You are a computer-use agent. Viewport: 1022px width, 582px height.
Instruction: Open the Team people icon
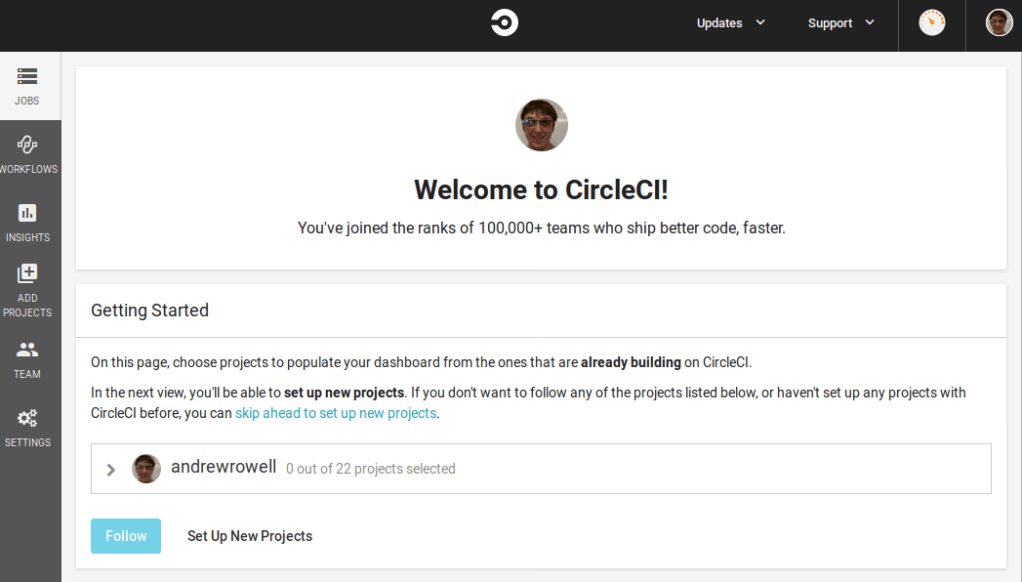click(27, 350)
